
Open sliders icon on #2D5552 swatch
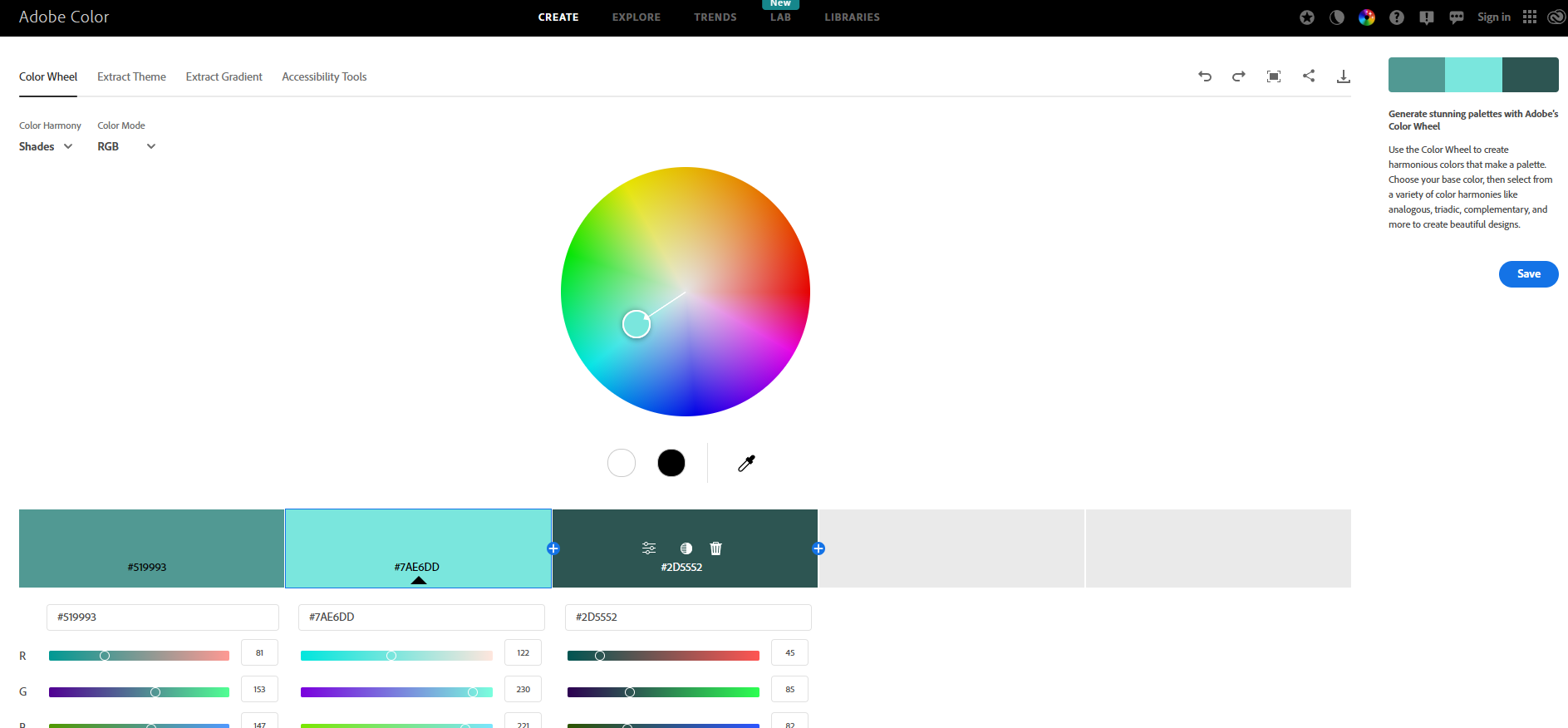coord(649,548)
